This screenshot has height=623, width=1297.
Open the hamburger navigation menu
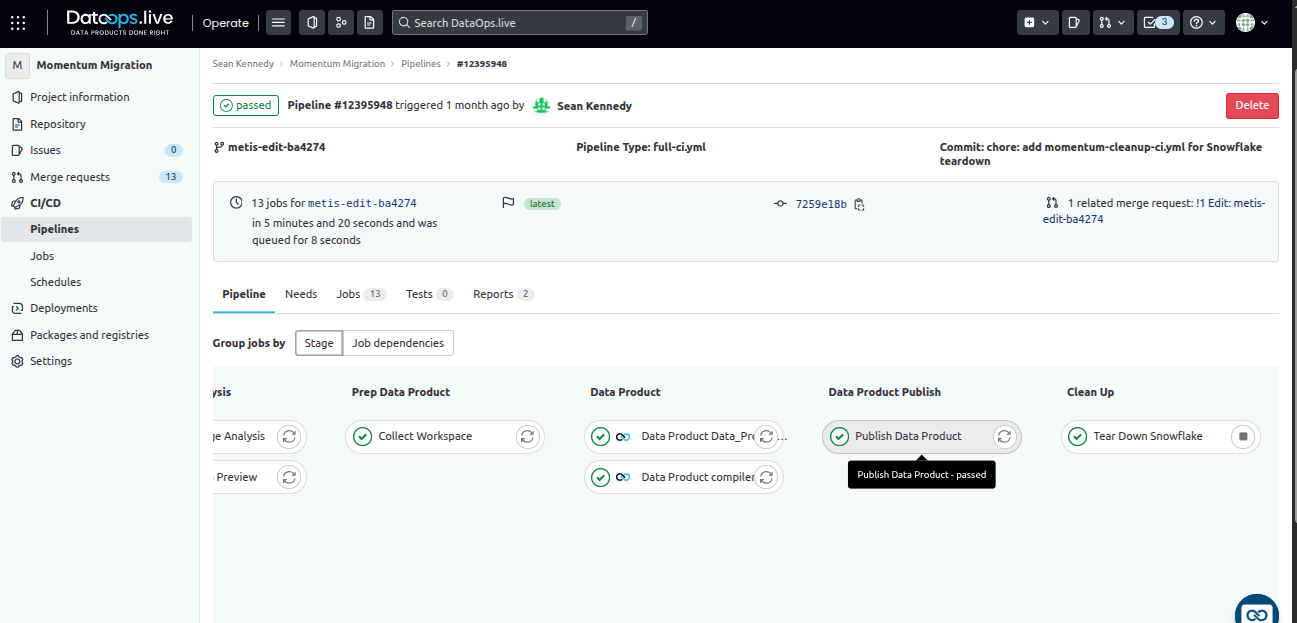click(279, 22)
